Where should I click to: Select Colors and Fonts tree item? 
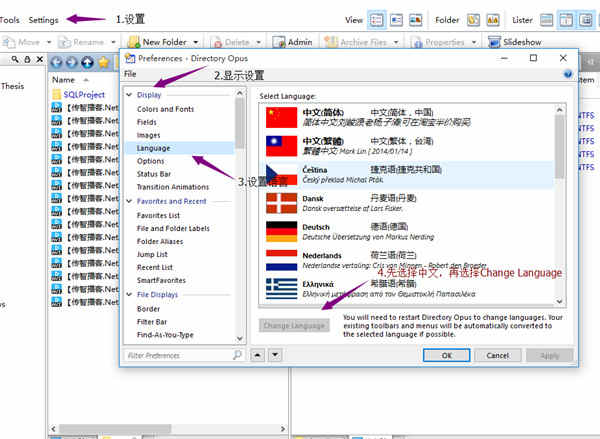165,109
